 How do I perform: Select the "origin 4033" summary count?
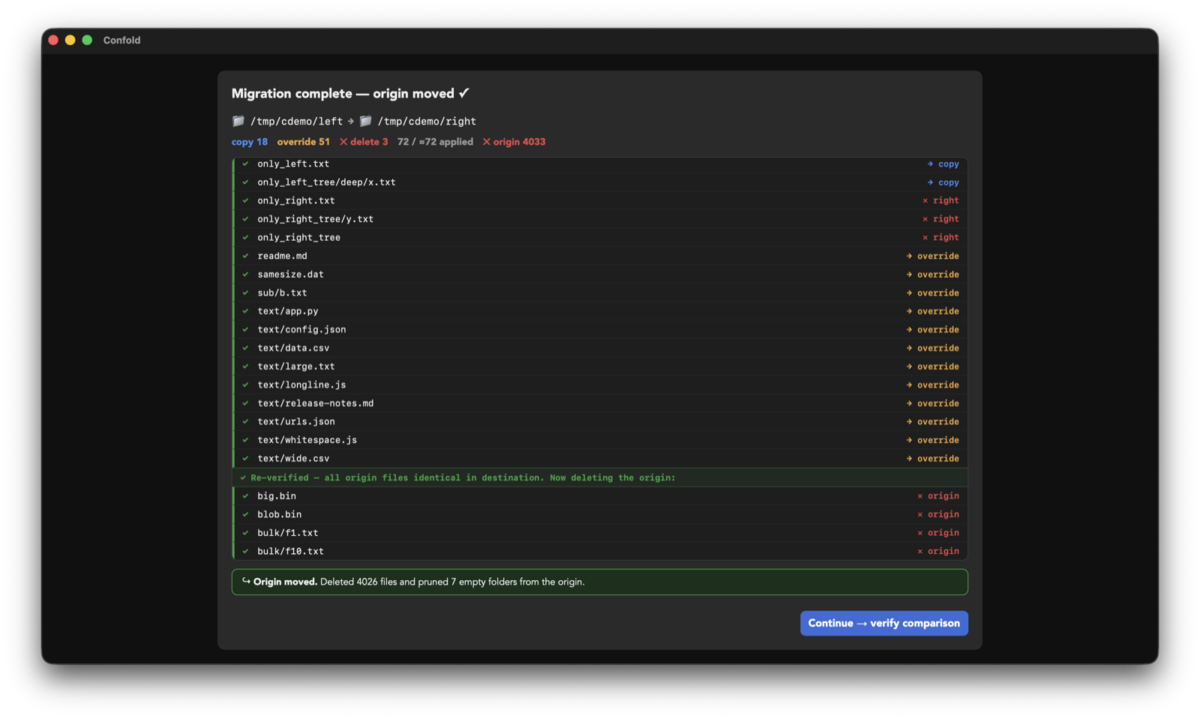pos(514,142)
